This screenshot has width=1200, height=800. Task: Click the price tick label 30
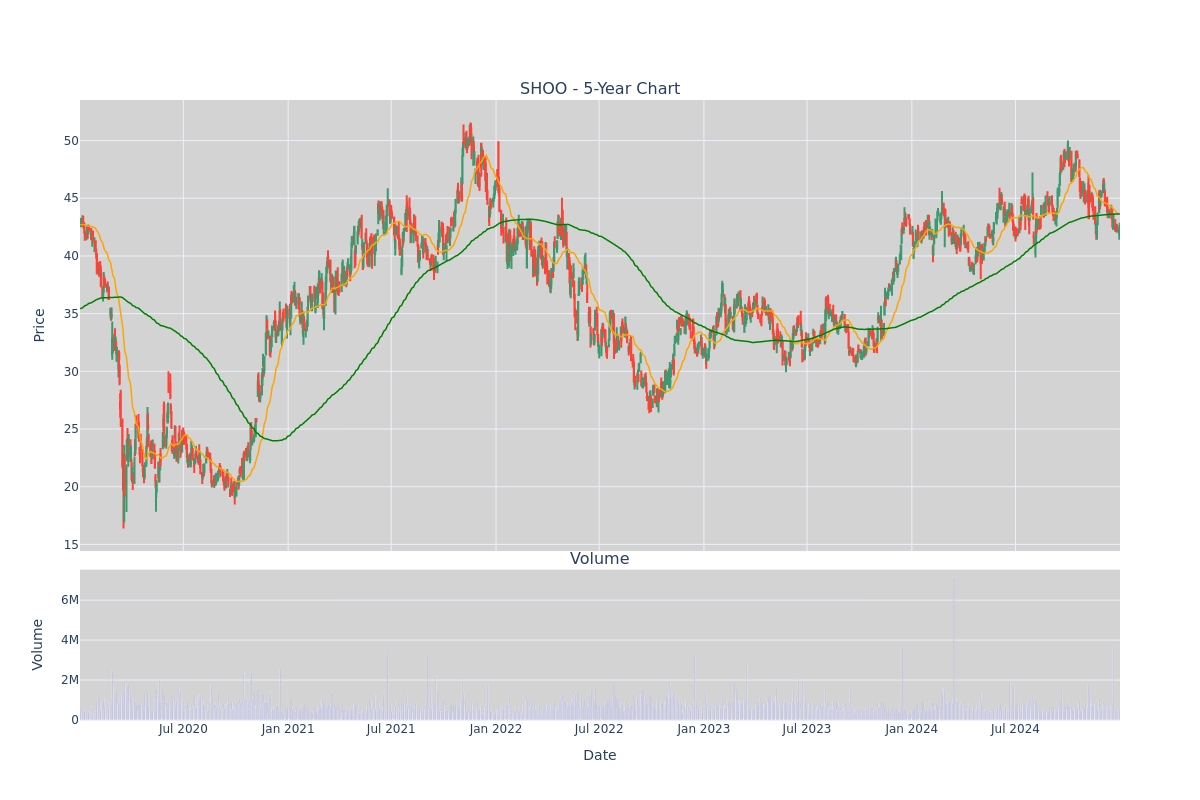click(x=71, y=372)
